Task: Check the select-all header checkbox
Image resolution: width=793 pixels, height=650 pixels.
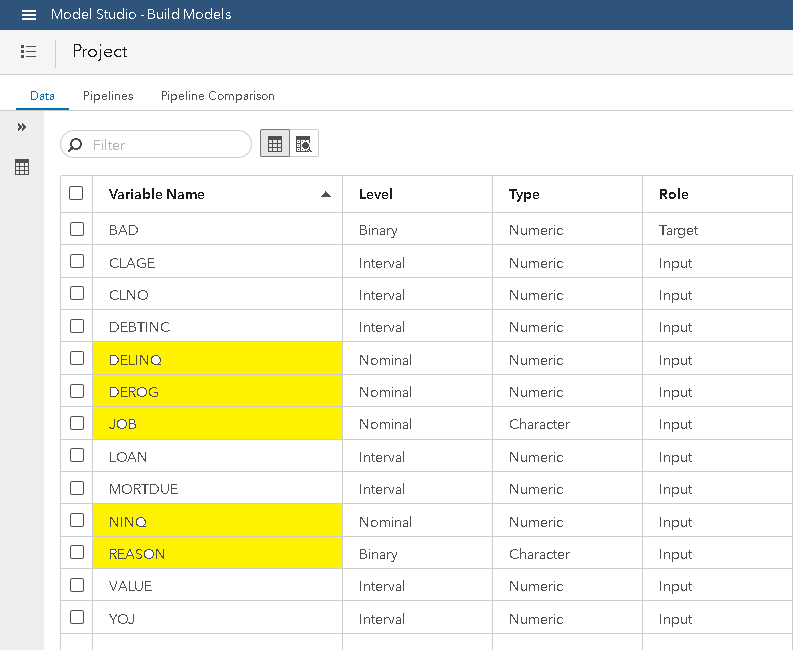Action: (x=77, y=194)
